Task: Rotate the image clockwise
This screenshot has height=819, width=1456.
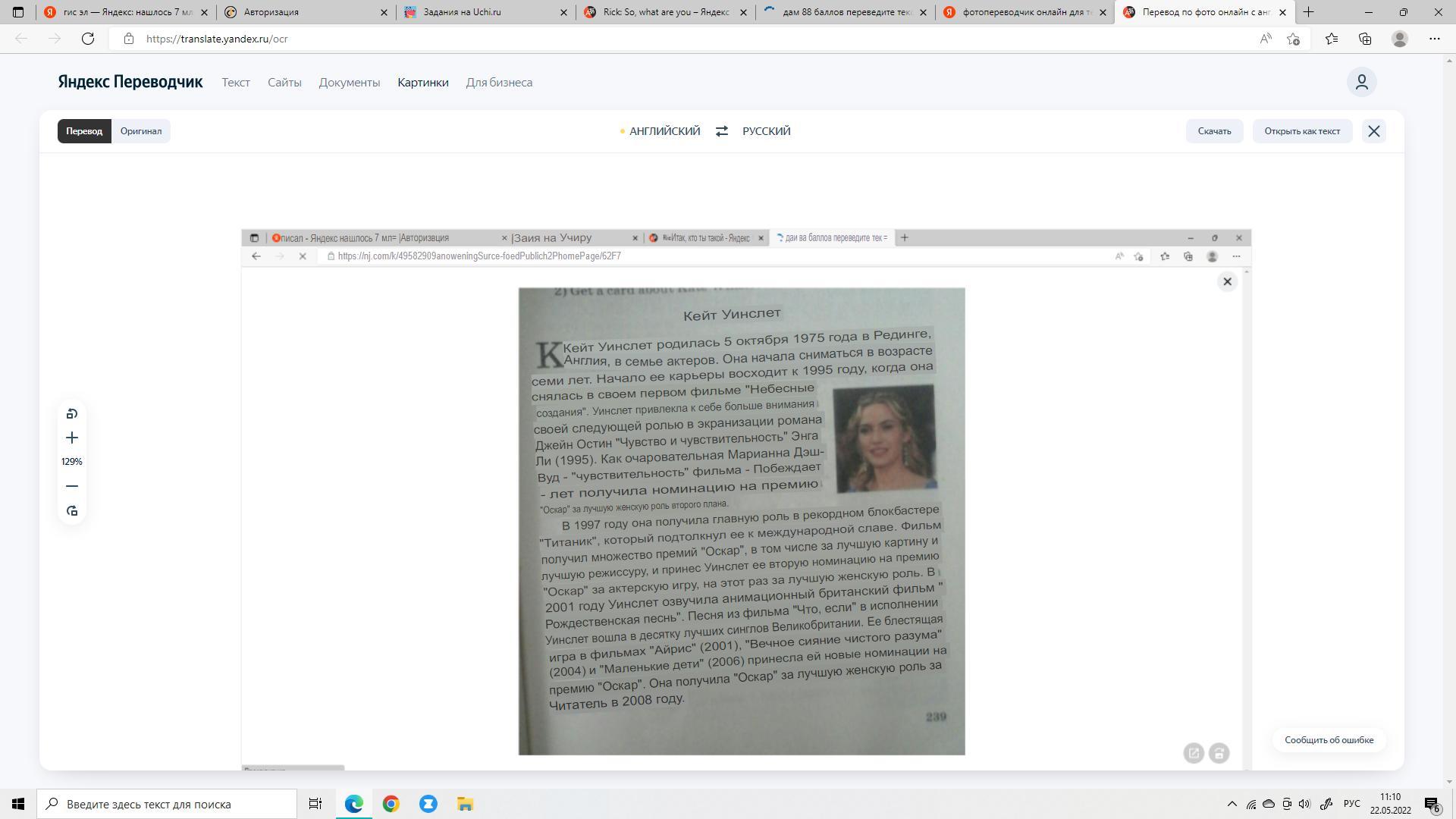Action: 72,511
